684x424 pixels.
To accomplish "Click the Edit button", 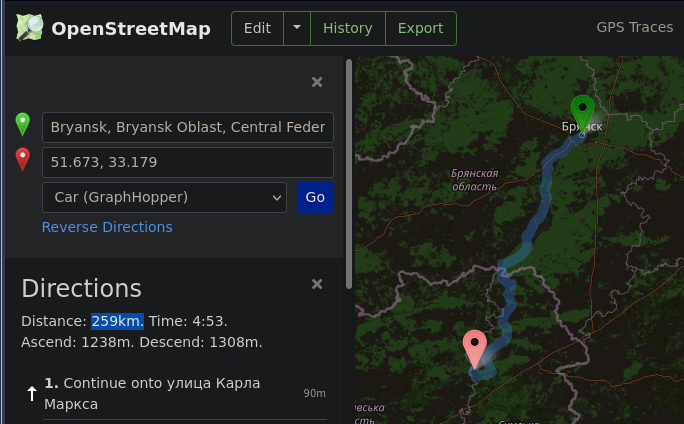I will point(257,29).
